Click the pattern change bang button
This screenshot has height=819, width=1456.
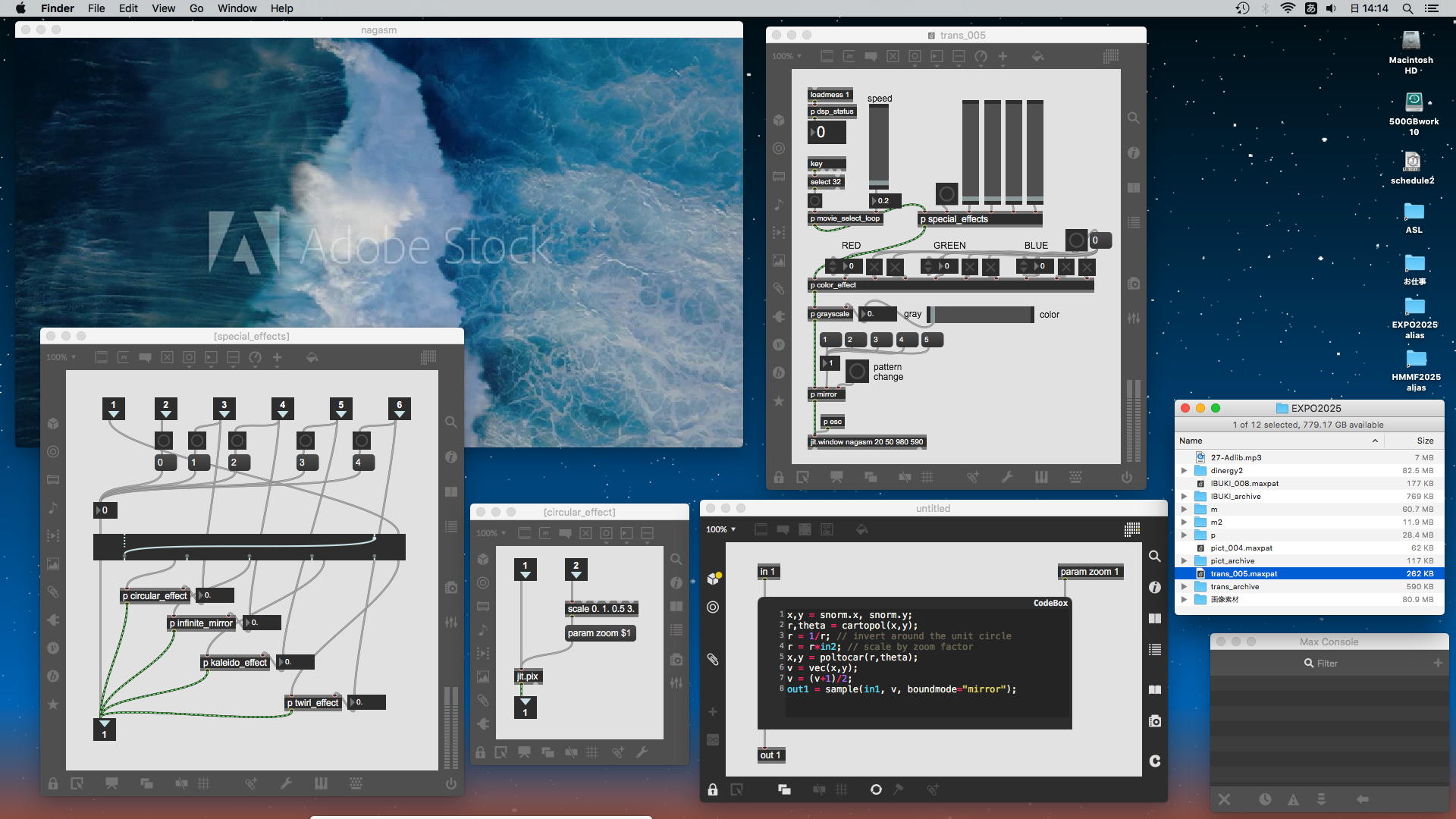(x=857, y=371)
